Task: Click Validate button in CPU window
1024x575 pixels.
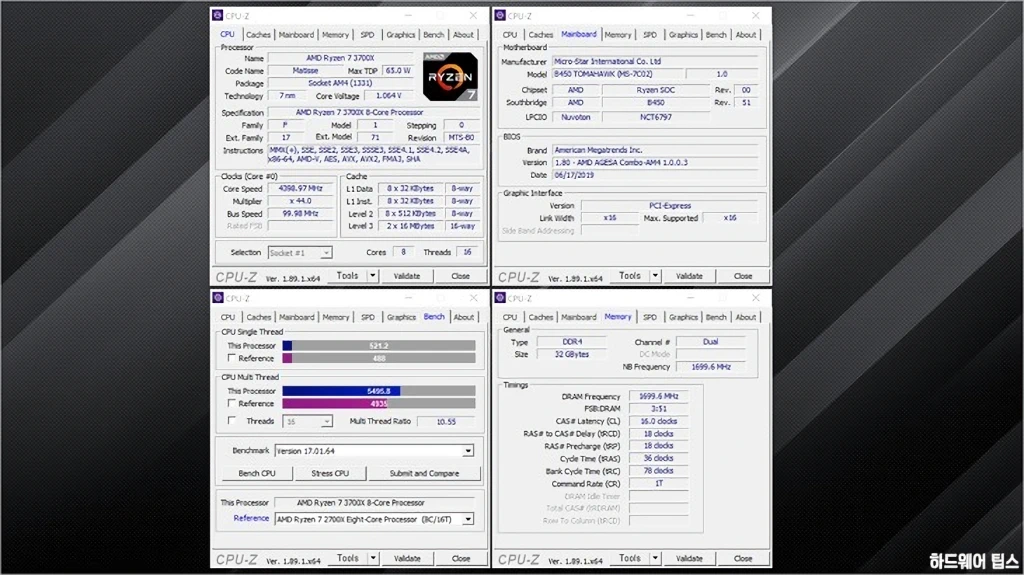Action: (407, 276)
